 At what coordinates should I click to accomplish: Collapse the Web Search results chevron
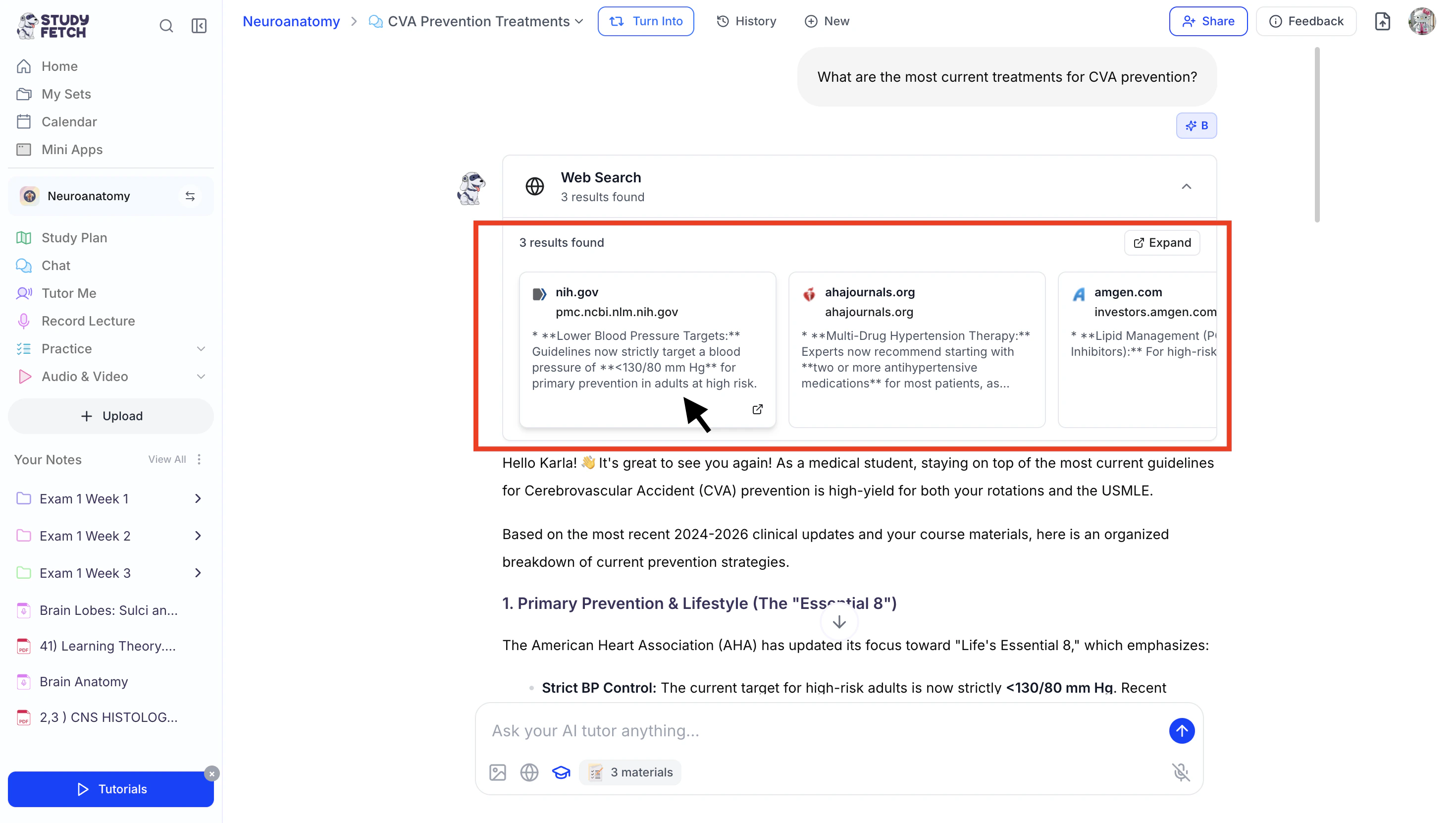(x=1186, y=187)
